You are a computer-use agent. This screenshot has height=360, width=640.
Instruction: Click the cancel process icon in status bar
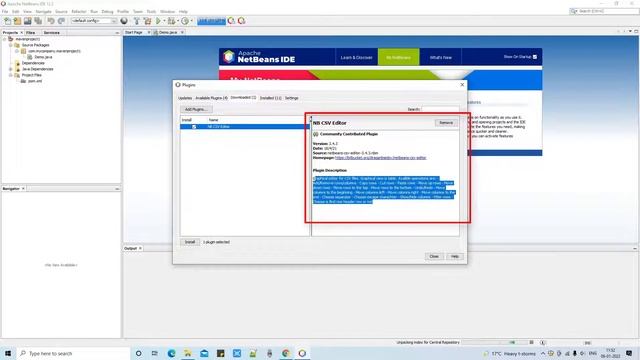point(531,342)
